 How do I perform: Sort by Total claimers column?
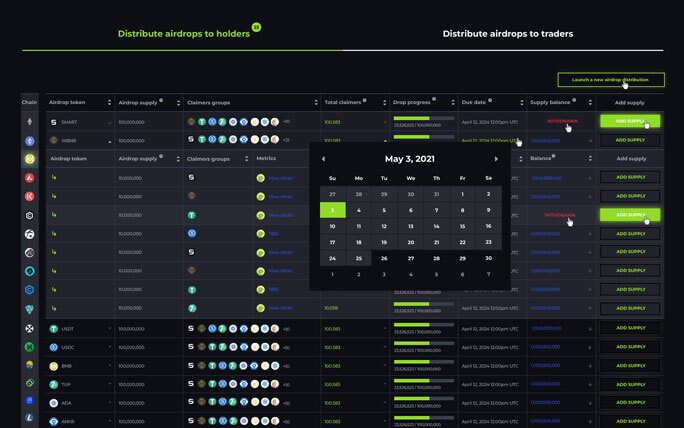[x=384, y=103]
